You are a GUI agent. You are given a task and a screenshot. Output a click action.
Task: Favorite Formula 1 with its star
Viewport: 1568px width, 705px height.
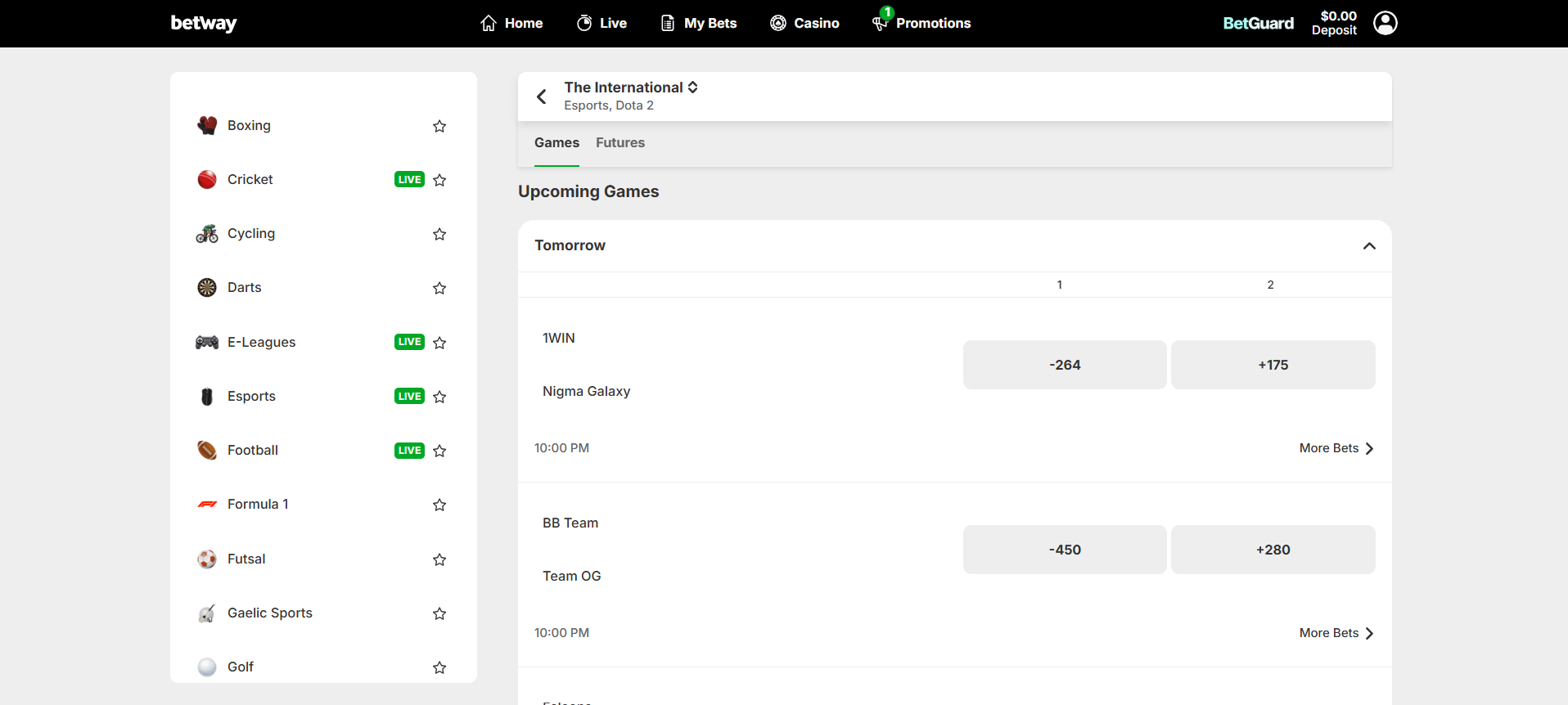click(x=439, y=505)
